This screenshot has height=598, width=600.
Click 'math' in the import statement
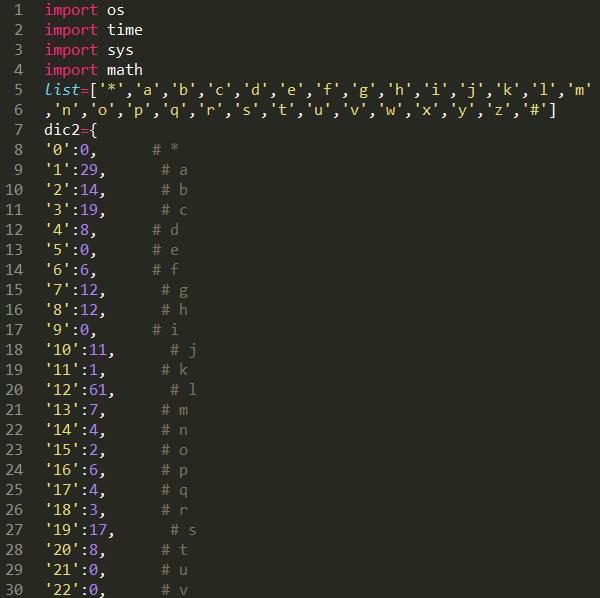click(125, 70)
